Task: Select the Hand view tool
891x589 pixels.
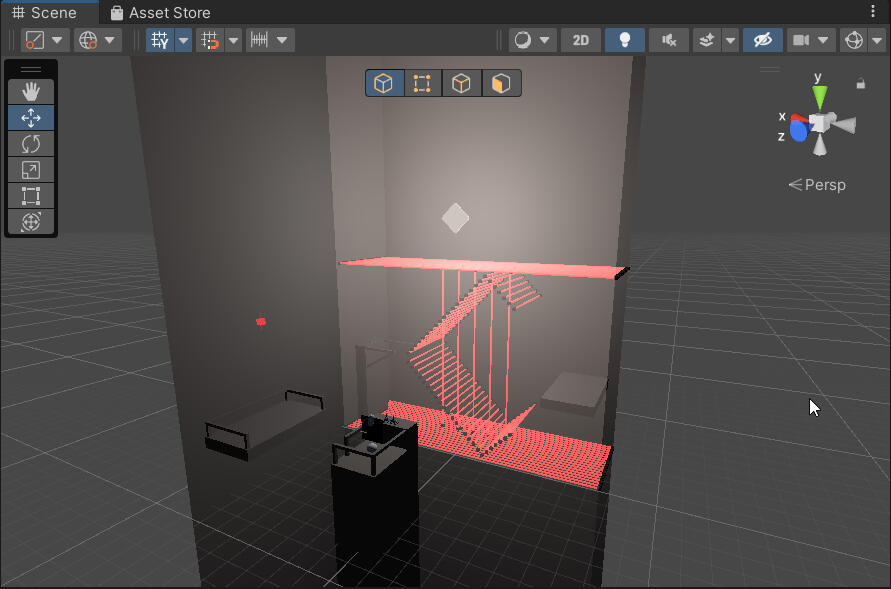Action: 31,91
